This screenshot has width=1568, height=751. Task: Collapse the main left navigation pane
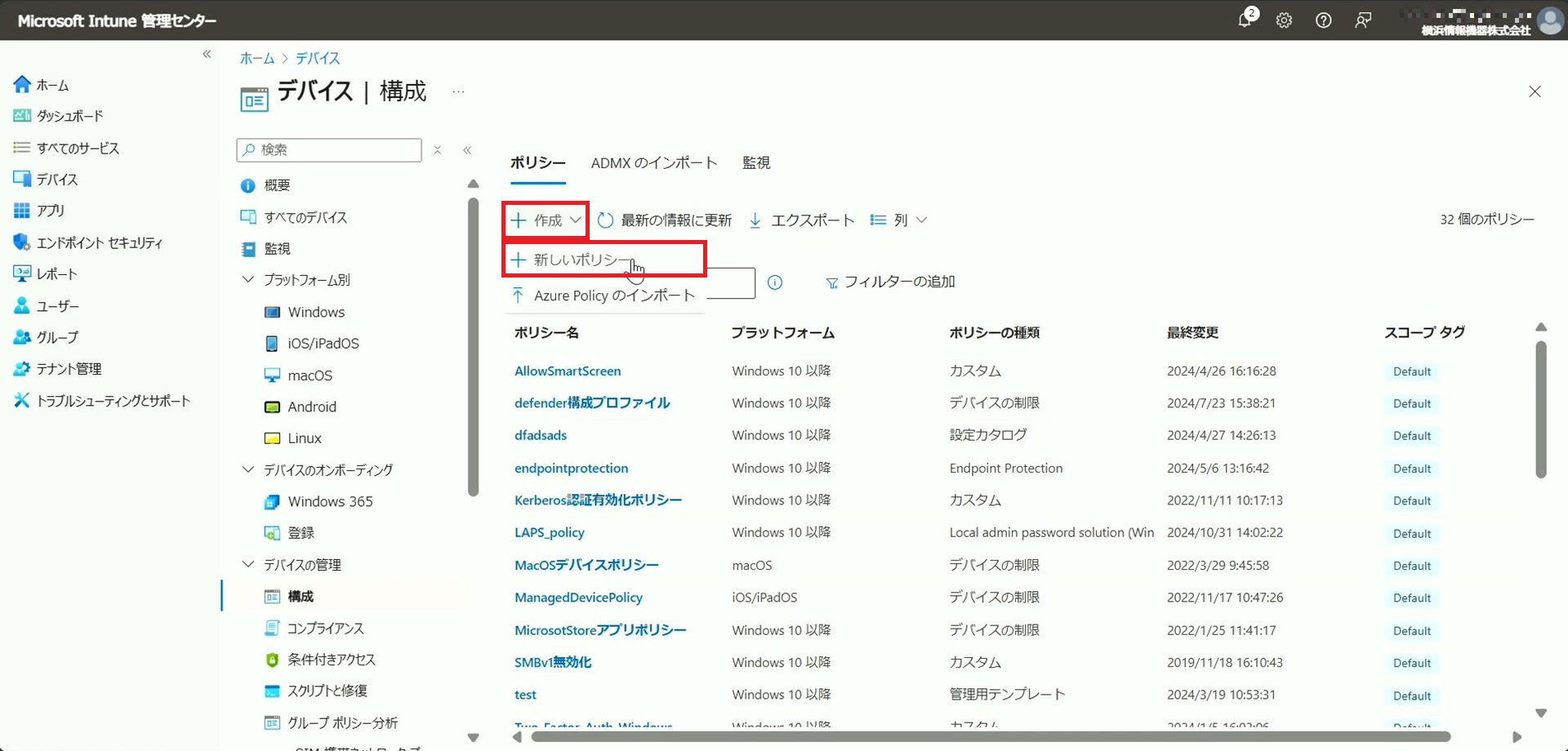[207, 54]
